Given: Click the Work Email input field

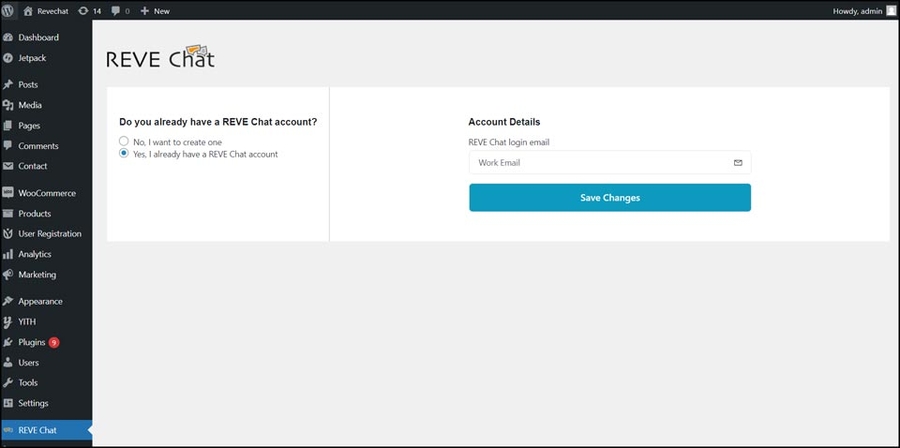Looking at the screenshot, I should (600, 162).
